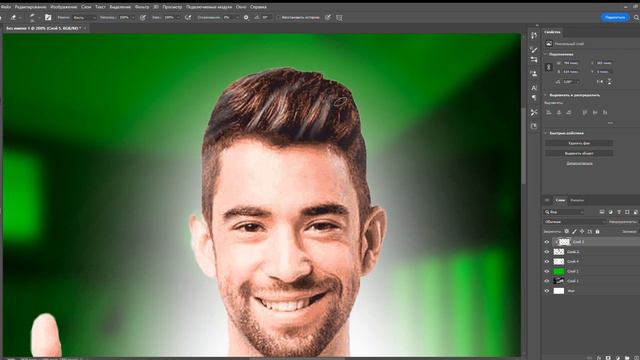This screenshot has width=640, height=360.
Task: Click the layer Заливка fill control
Action: [629, 231]
